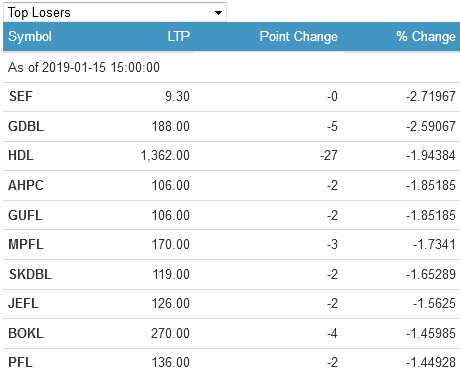This screenshot has height=371, width=460.
Task: Click BOKL's LTP value 270.00
Action: [x=170, y=333]
